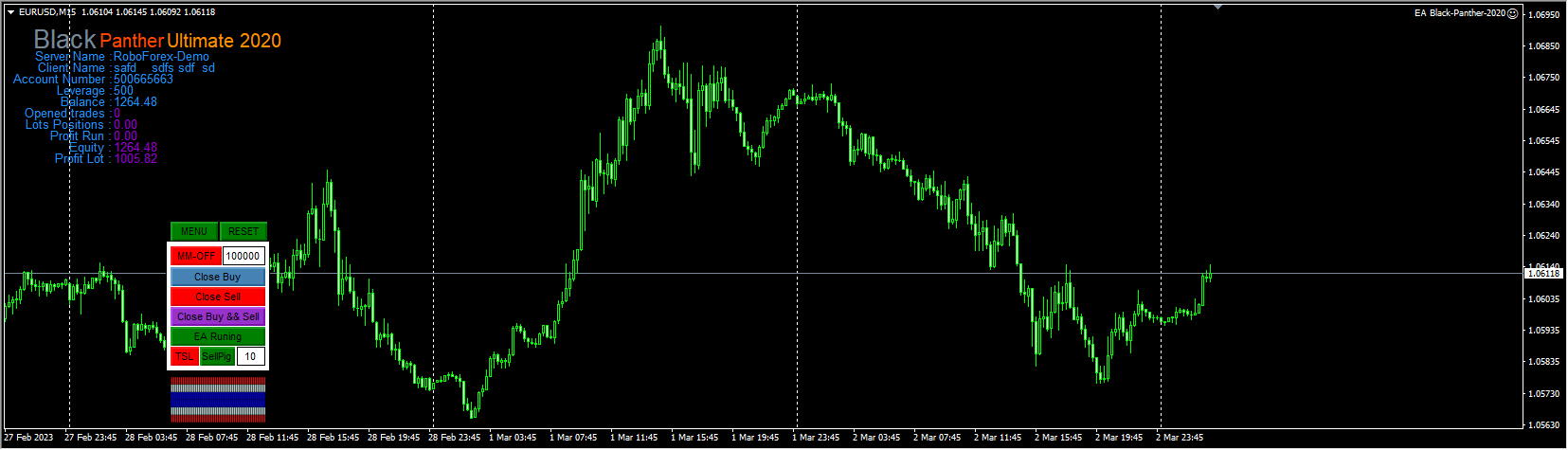Click the green SellPig button

(x=217, y=356)
